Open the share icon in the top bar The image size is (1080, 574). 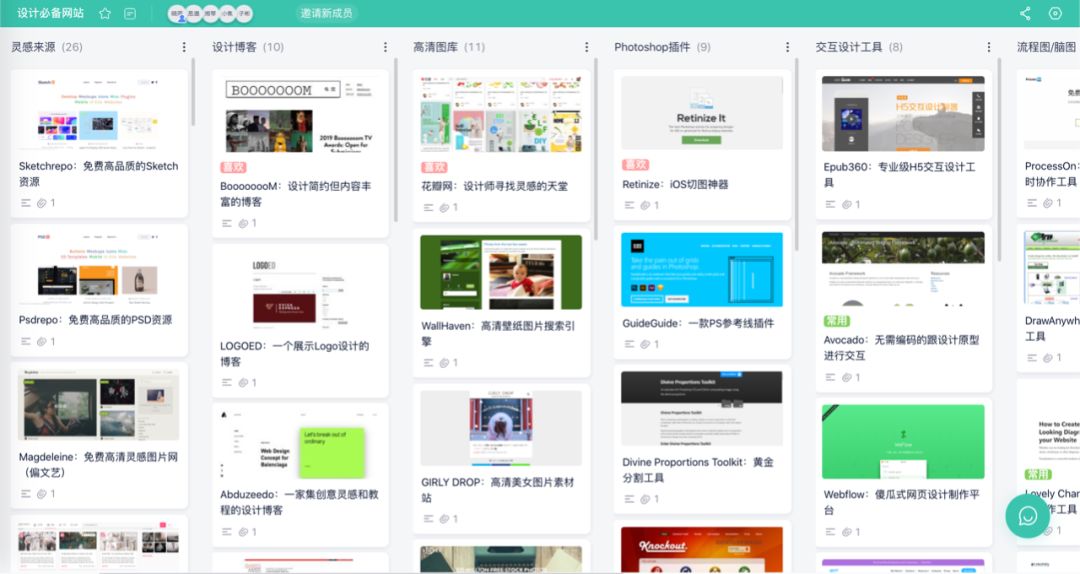click(1025, 13)
